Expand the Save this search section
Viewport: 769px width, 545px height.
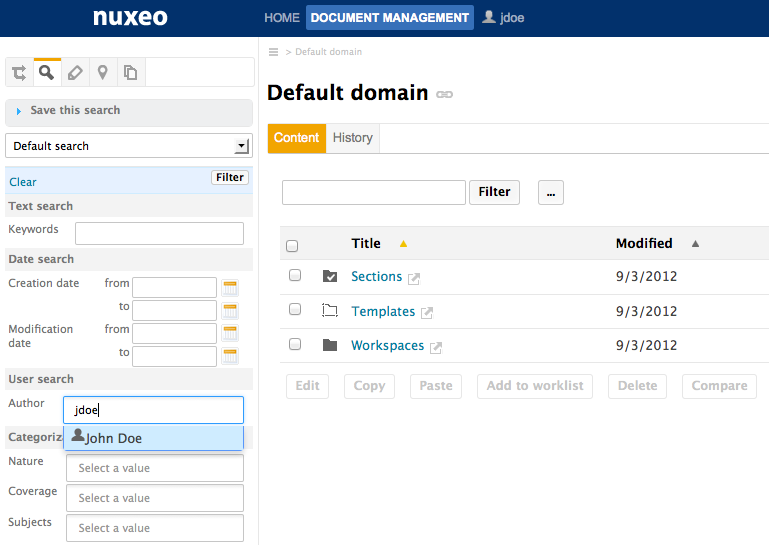(x=75, y=111)
